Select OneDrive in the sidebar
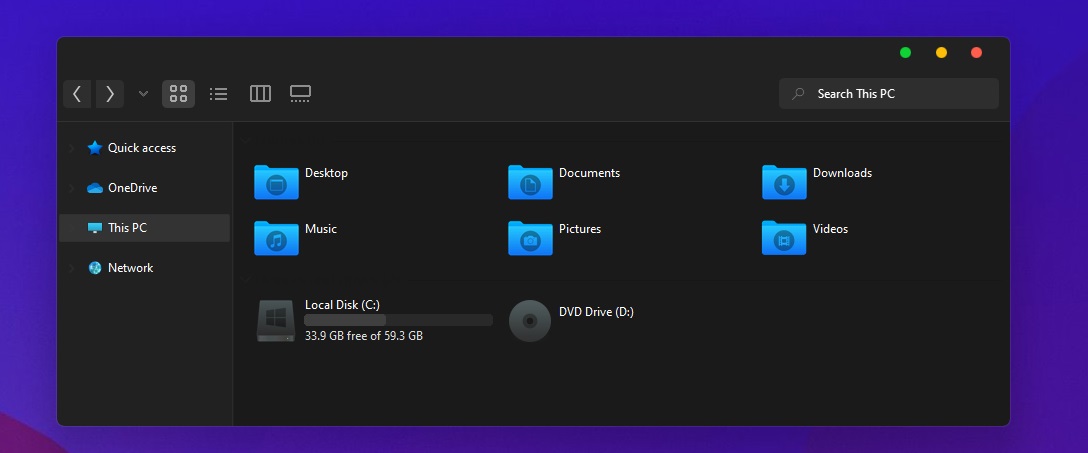The height and width of the screenshot is (453, 1088). [132, 188]
